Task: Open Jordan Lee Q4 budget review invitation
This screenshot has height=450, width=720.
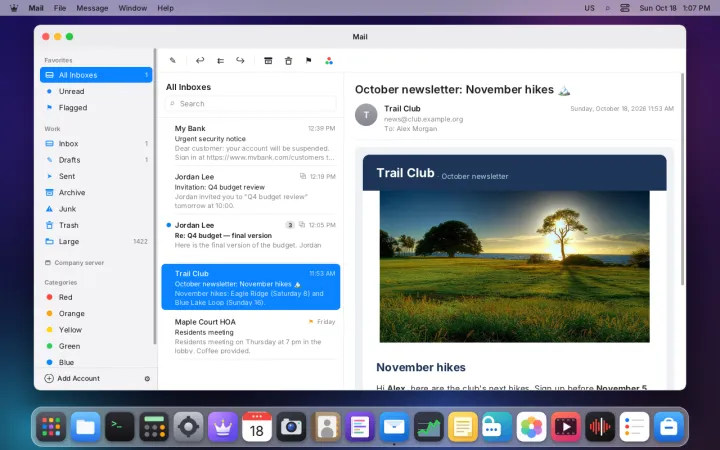Action: coord(251,191)
